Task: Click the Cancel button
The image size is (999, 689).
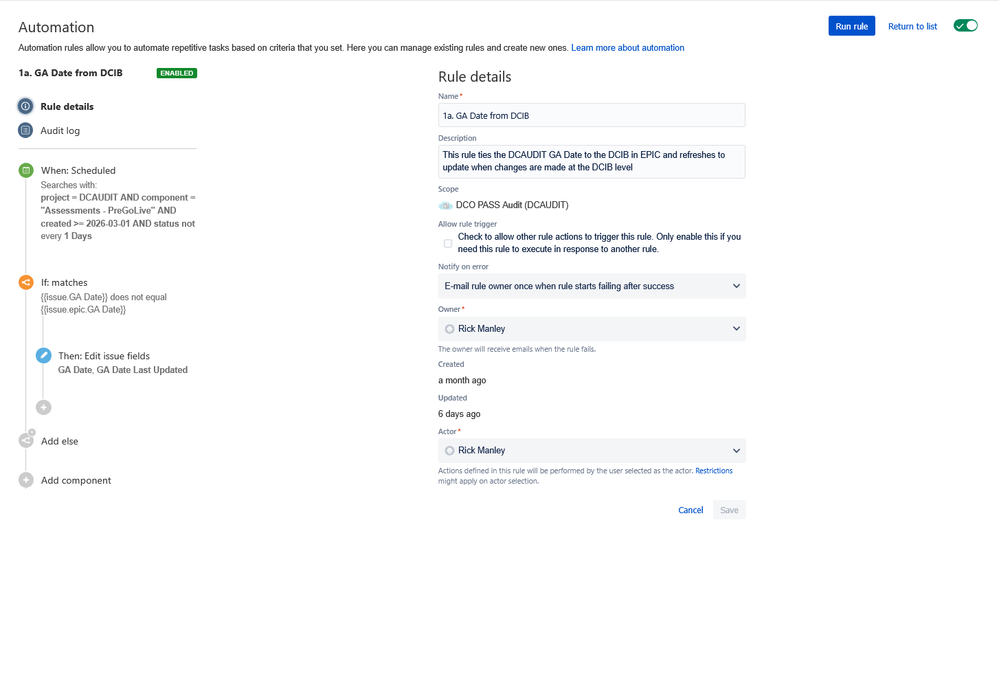Action: (x=691, y=510)
